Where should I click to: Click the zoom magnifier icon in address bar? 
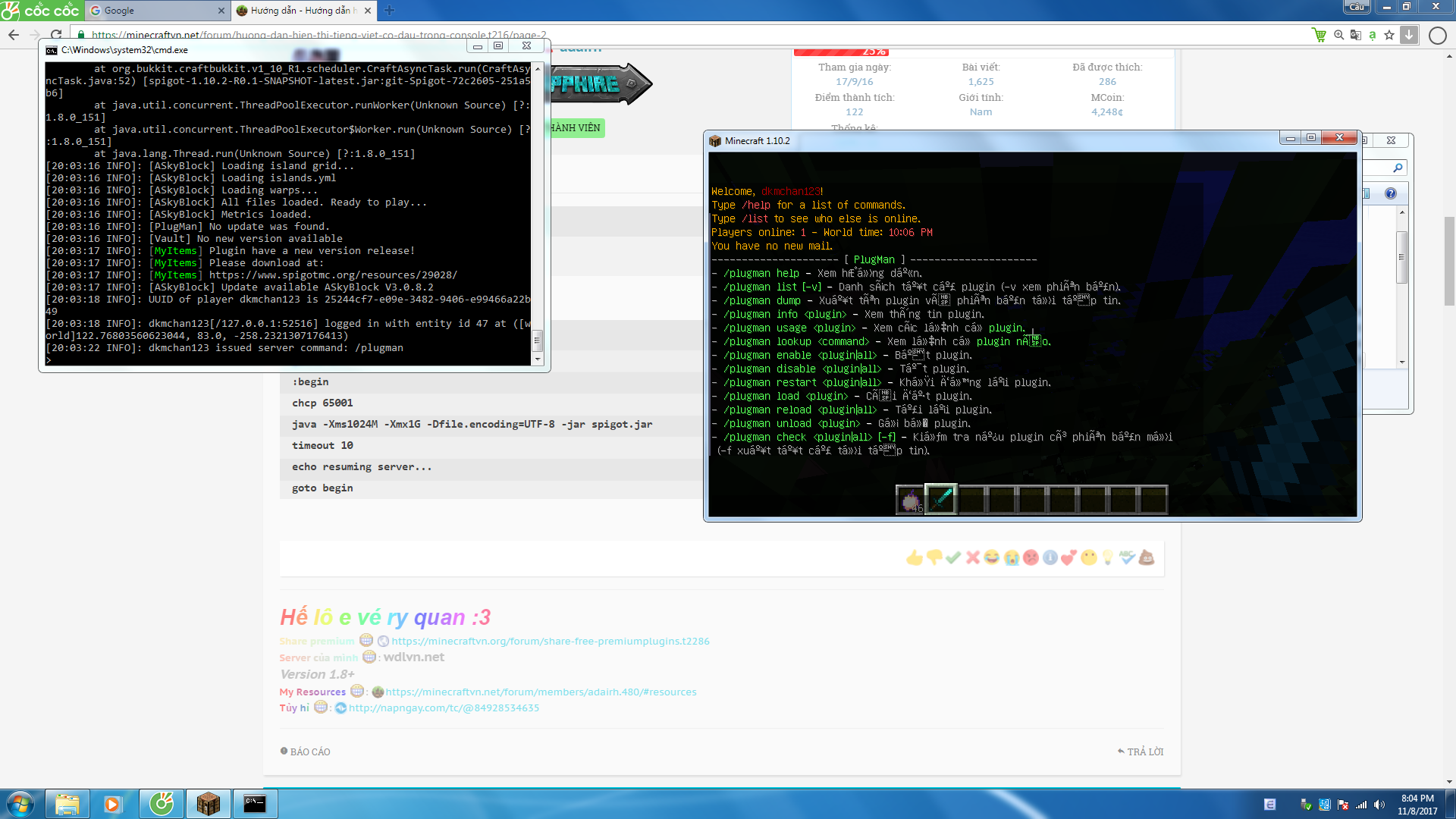point(1338,35)
